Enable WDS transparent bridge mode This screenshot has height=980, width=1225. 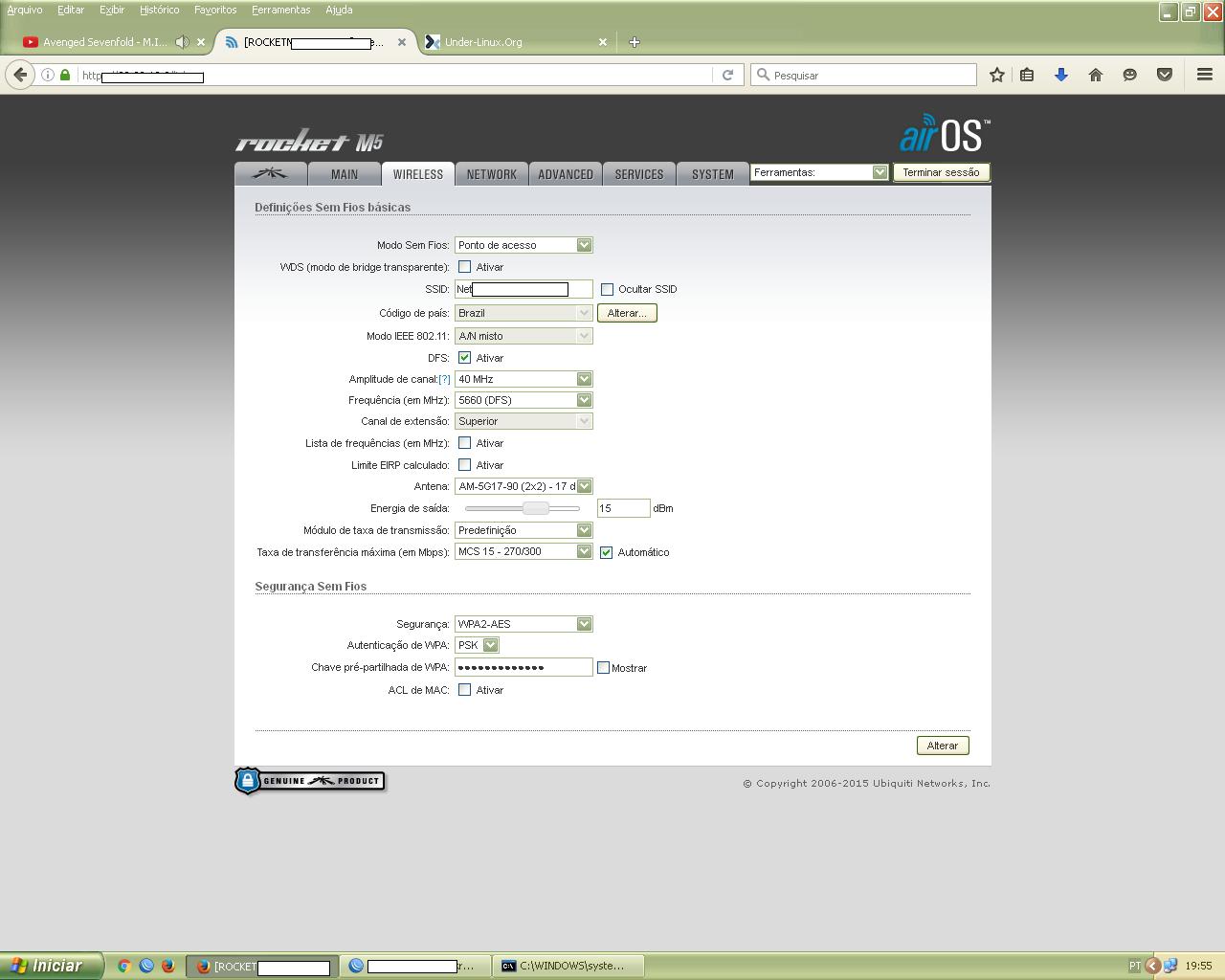[x=465, y=267]
